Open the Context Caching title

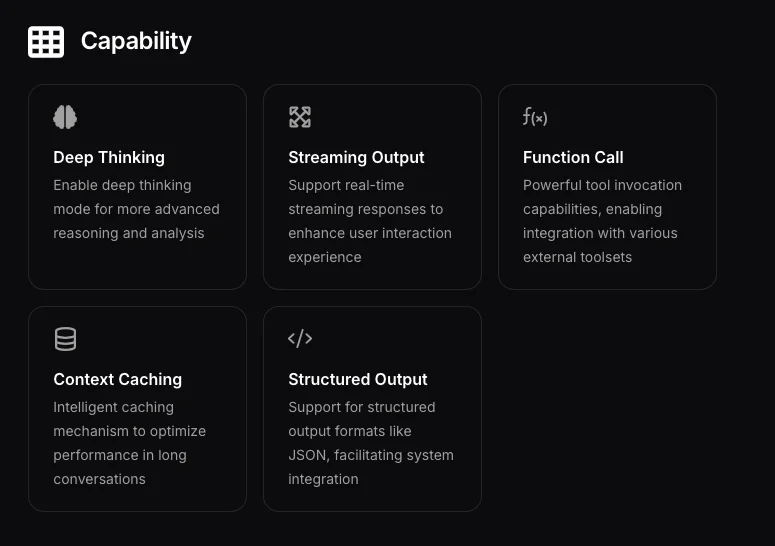[x=118, y=379]
